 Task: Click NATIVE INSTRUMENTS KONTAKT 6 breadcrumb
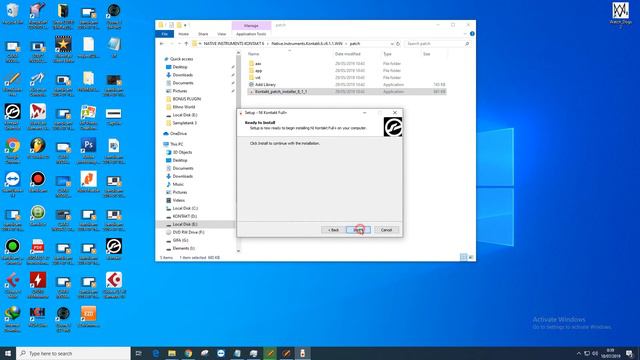[233, 44]
